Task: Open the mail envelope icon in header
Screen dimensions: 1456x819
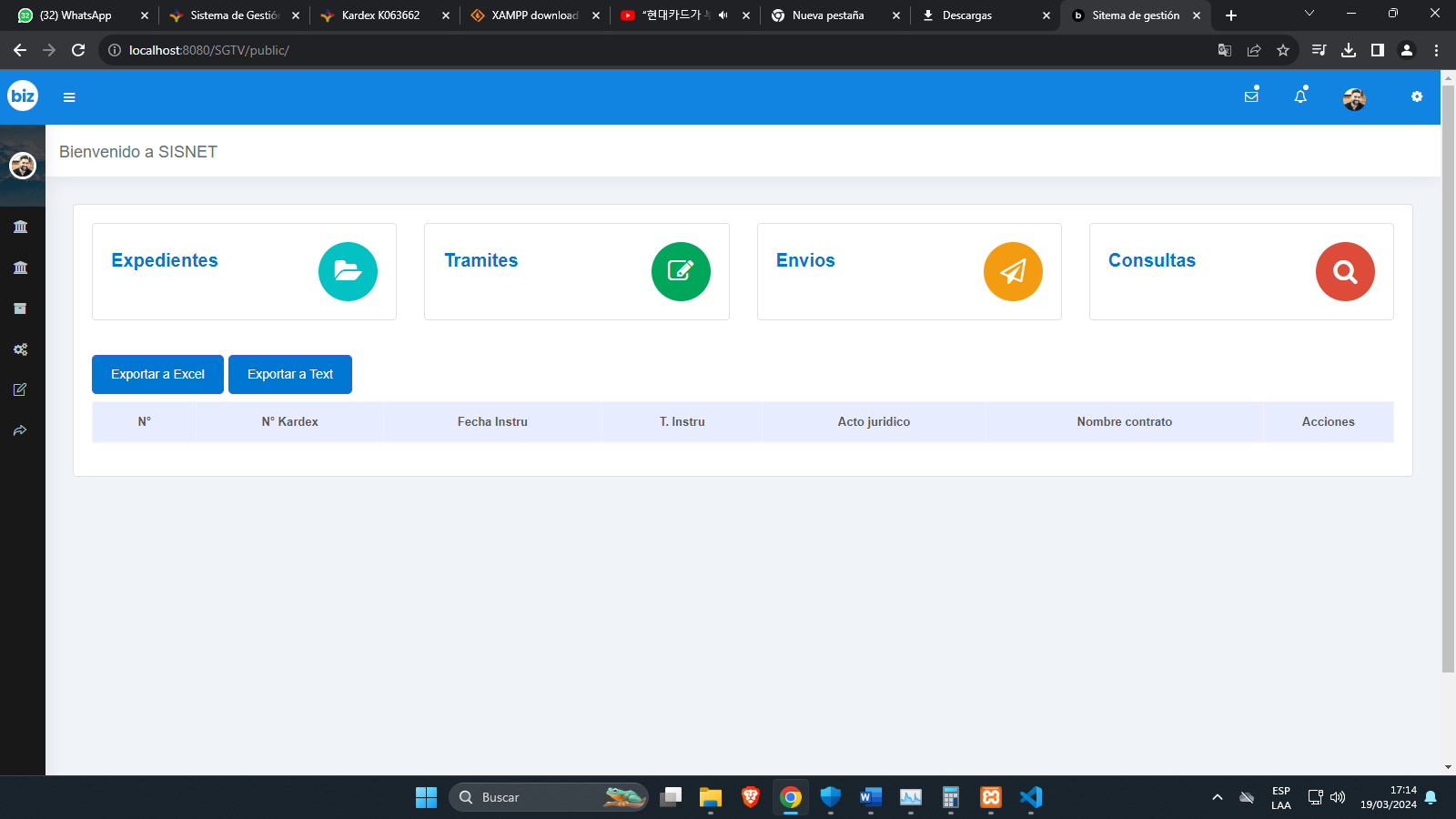Action: [x=1251, y=96]
